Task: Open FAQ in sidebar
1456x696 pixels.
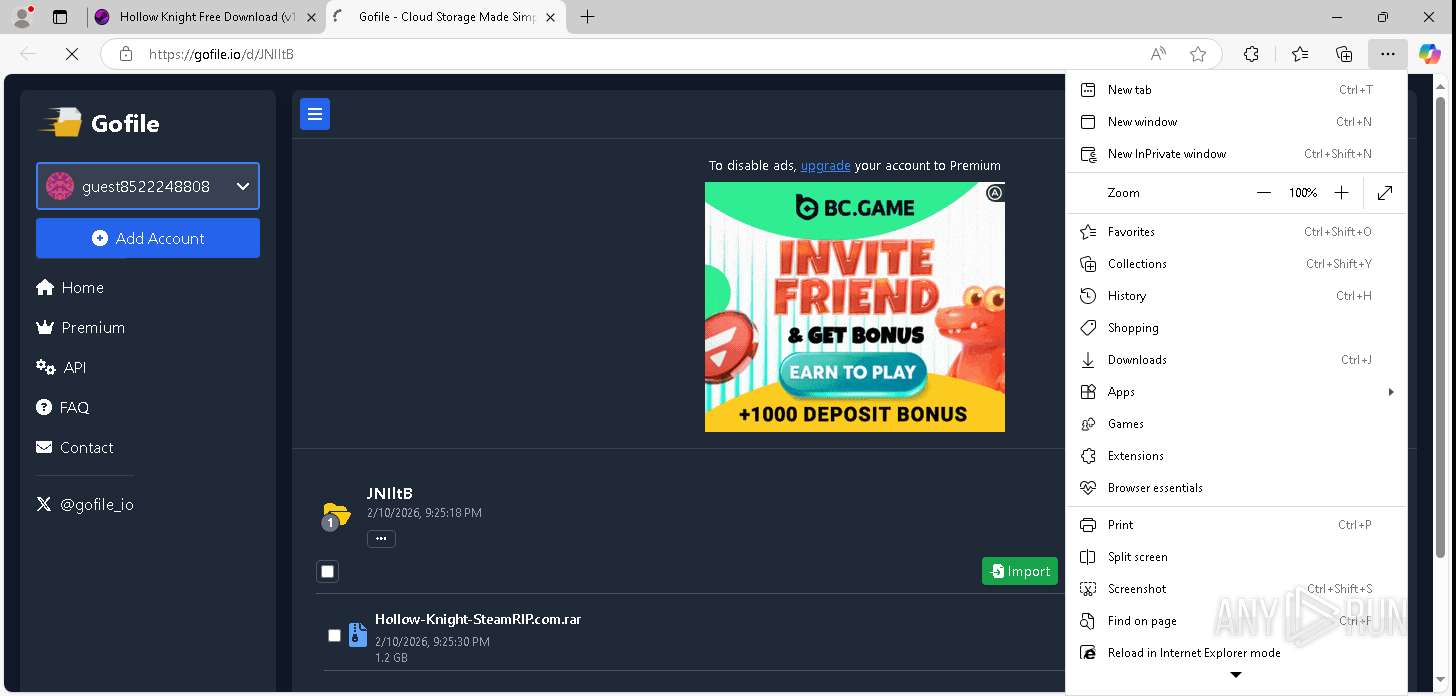Action: pyautogui.click(x=62, y=407)
